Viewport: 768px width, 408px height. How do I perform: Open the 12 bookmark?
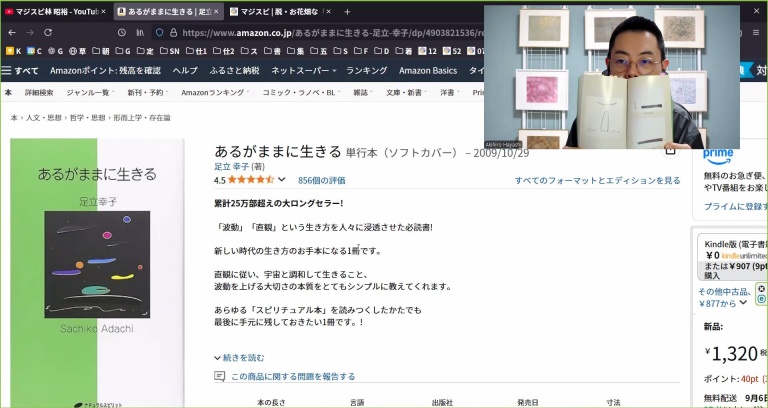click(x=427, y=51)
